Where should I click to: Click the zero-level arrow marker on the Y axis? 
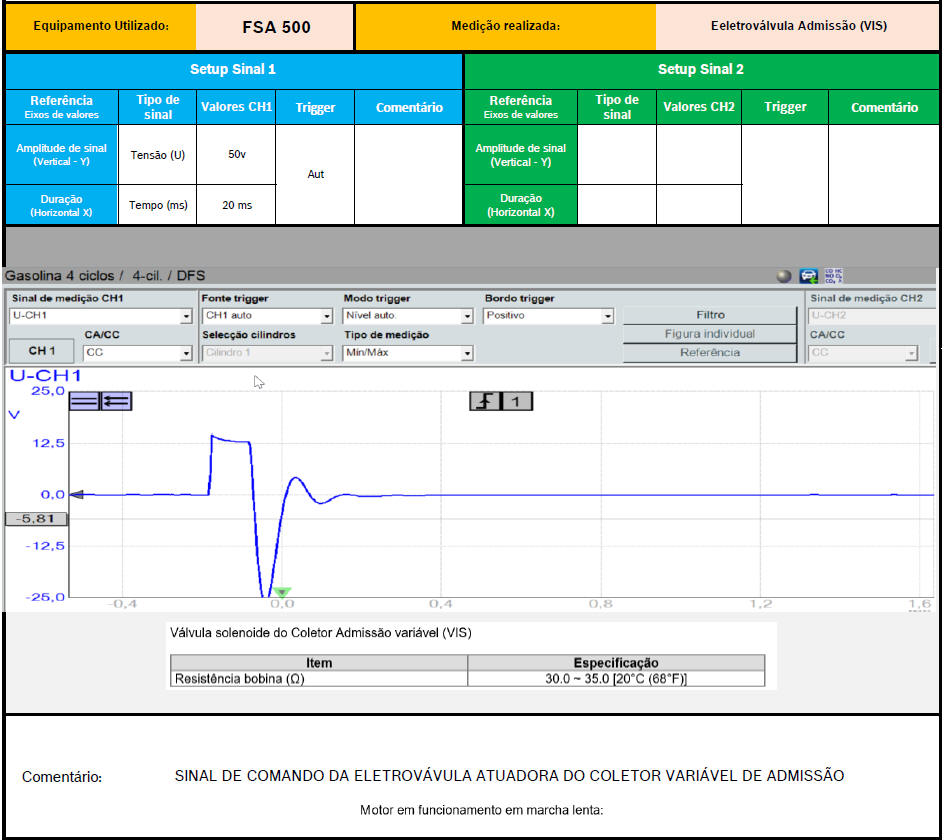point(75,494)
